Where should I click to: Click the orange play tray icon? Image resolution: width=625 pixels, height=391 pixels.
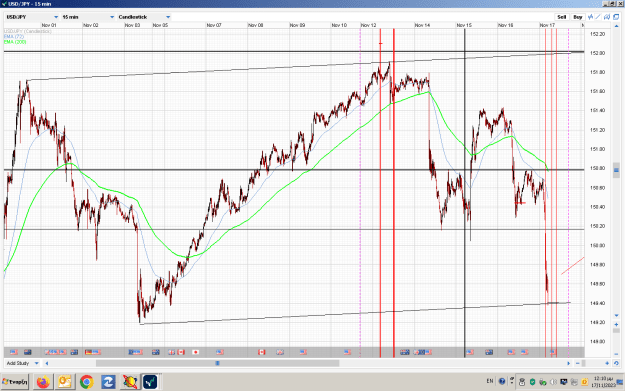pyautogui.click(x=584, y=382)
